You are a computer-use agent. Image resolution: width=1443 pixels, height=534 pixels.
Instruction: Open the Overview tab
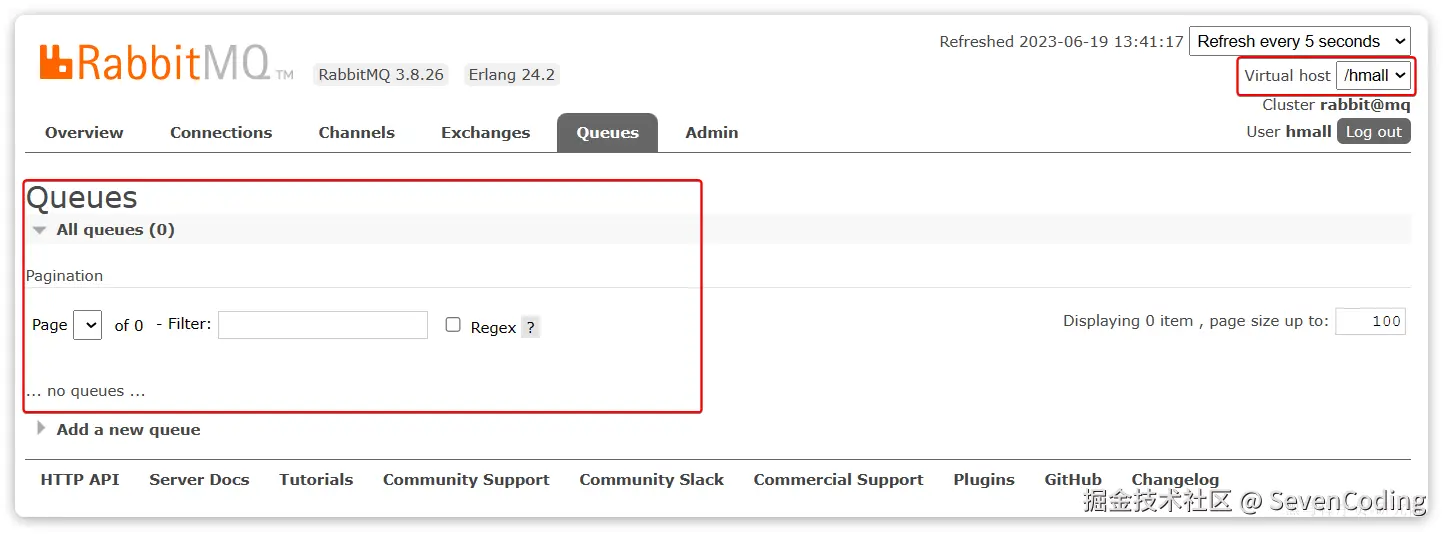tap(84, 132)
